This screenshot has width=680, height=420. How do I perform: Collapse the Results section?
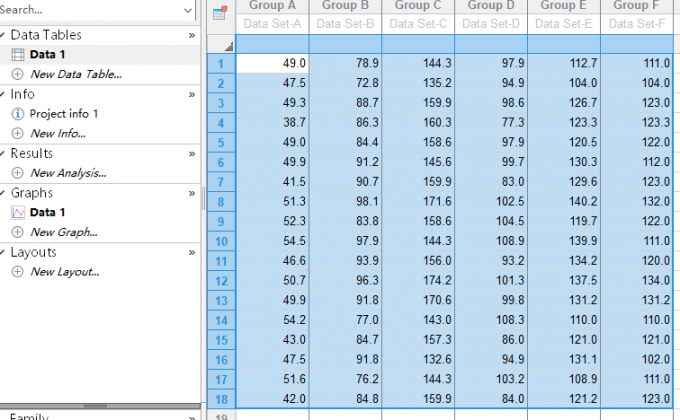point(2,154)
